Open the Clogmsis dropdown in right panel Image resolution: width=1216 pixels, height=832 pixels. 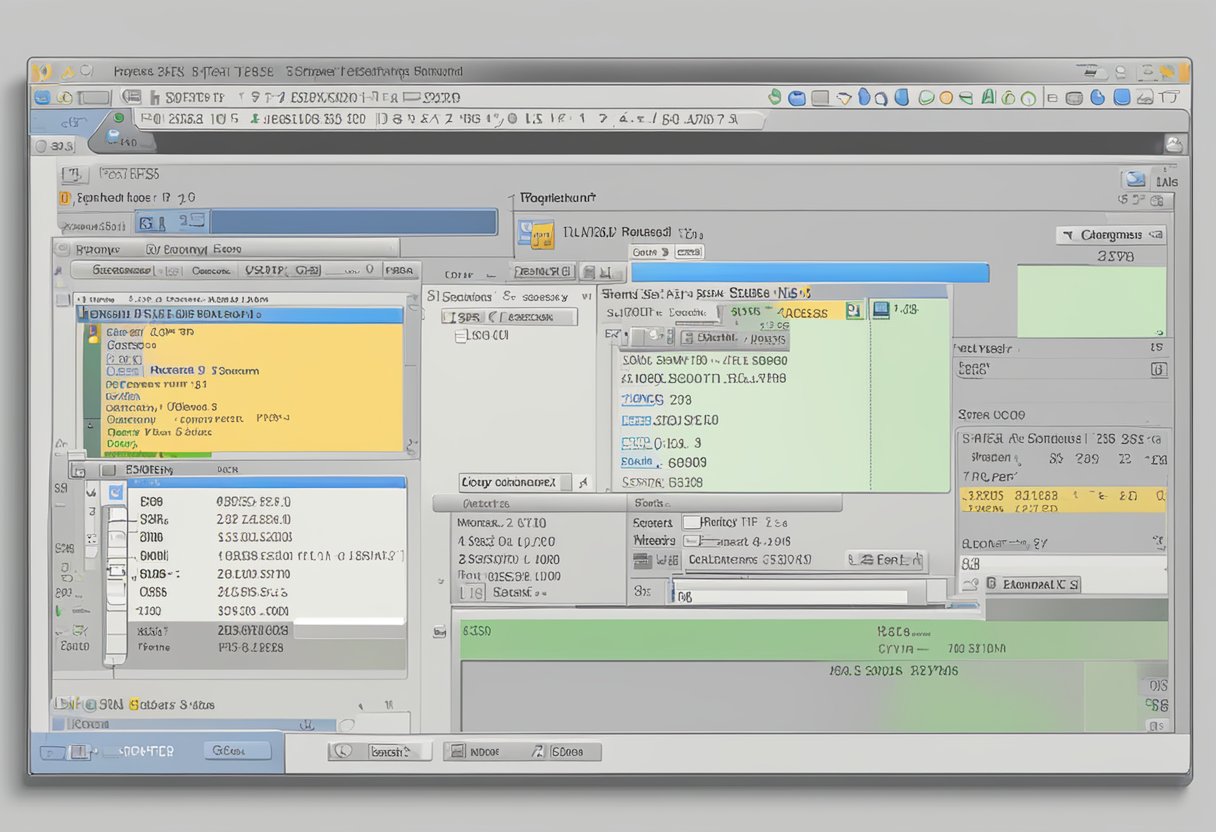[x=1110, y=235]
